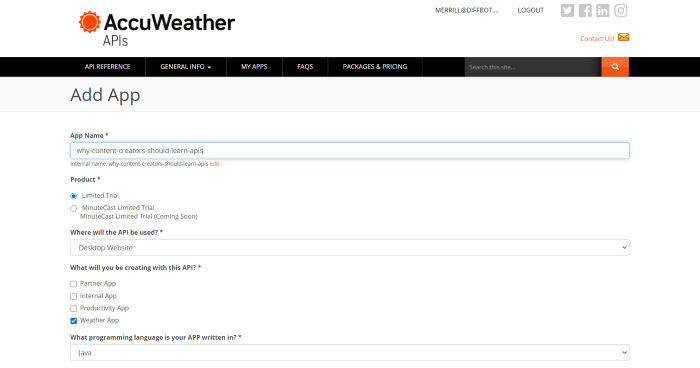Focus the App Name text field
Image resolution: width=700 pixels, height=368 pixels.
click(350, 151)
